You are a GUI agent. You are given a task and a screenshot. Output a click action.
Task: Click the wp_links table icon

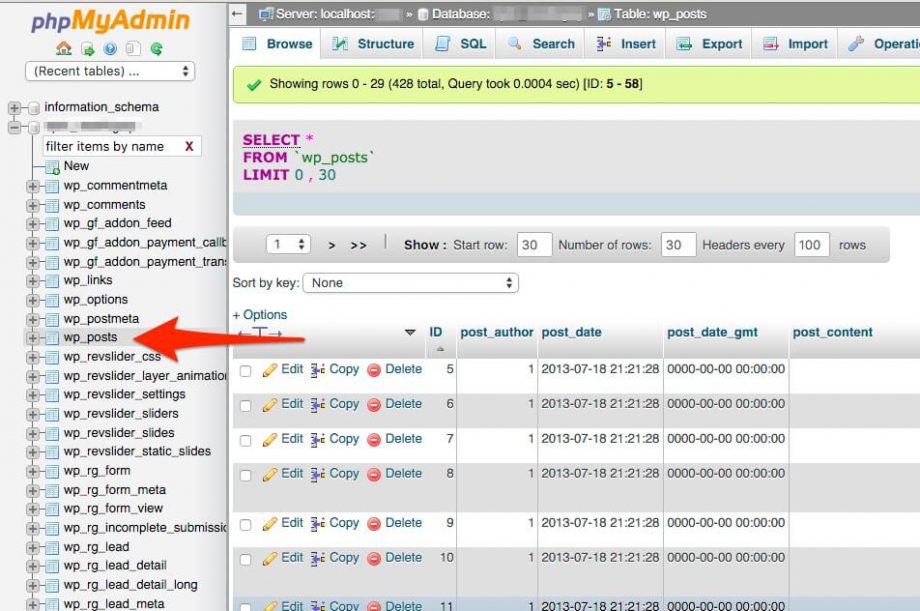(x=52, y=281)
